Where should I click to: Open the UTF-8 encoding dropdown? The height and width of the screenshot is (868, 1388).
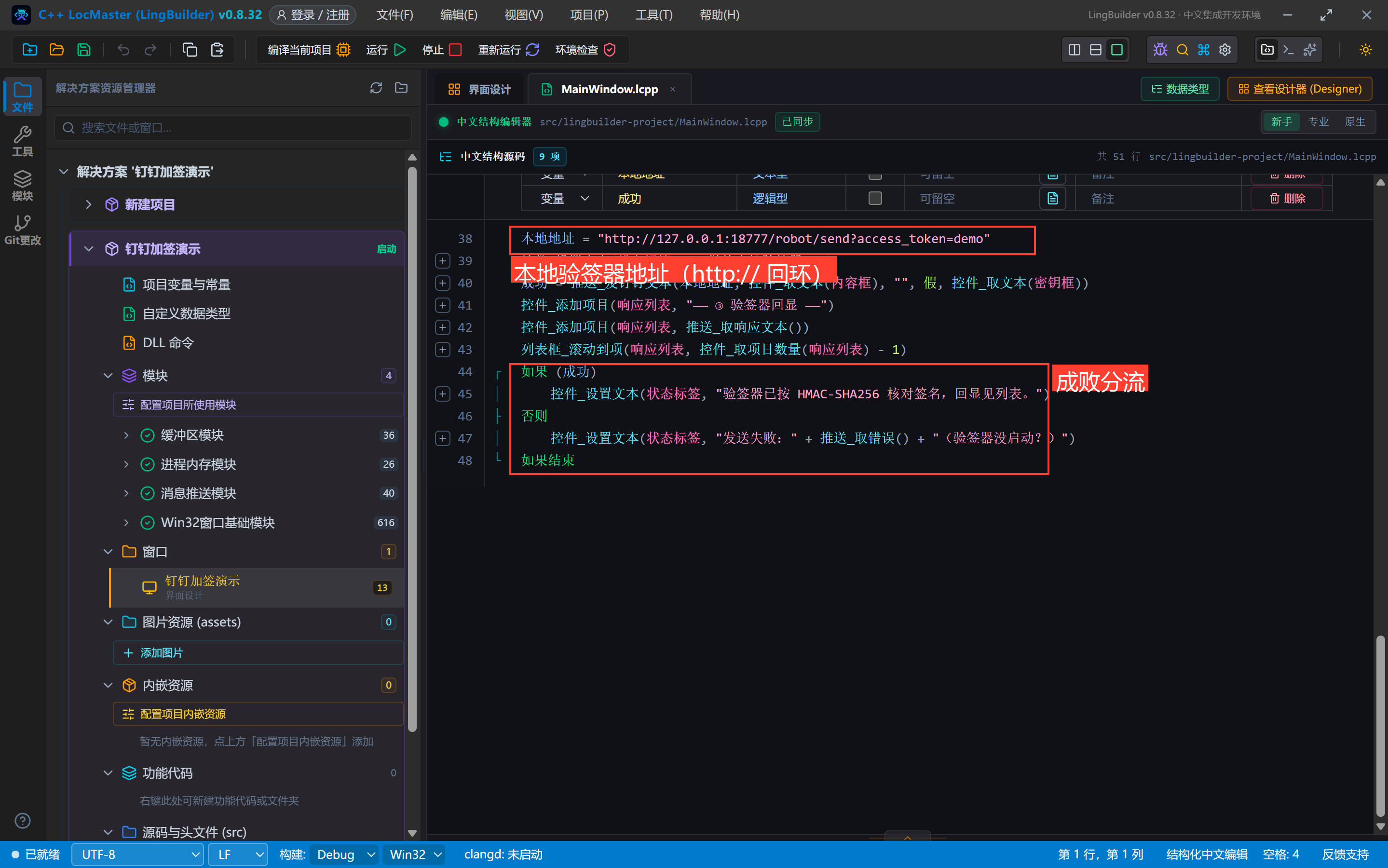pyautogui.click(x=138, y=854)
